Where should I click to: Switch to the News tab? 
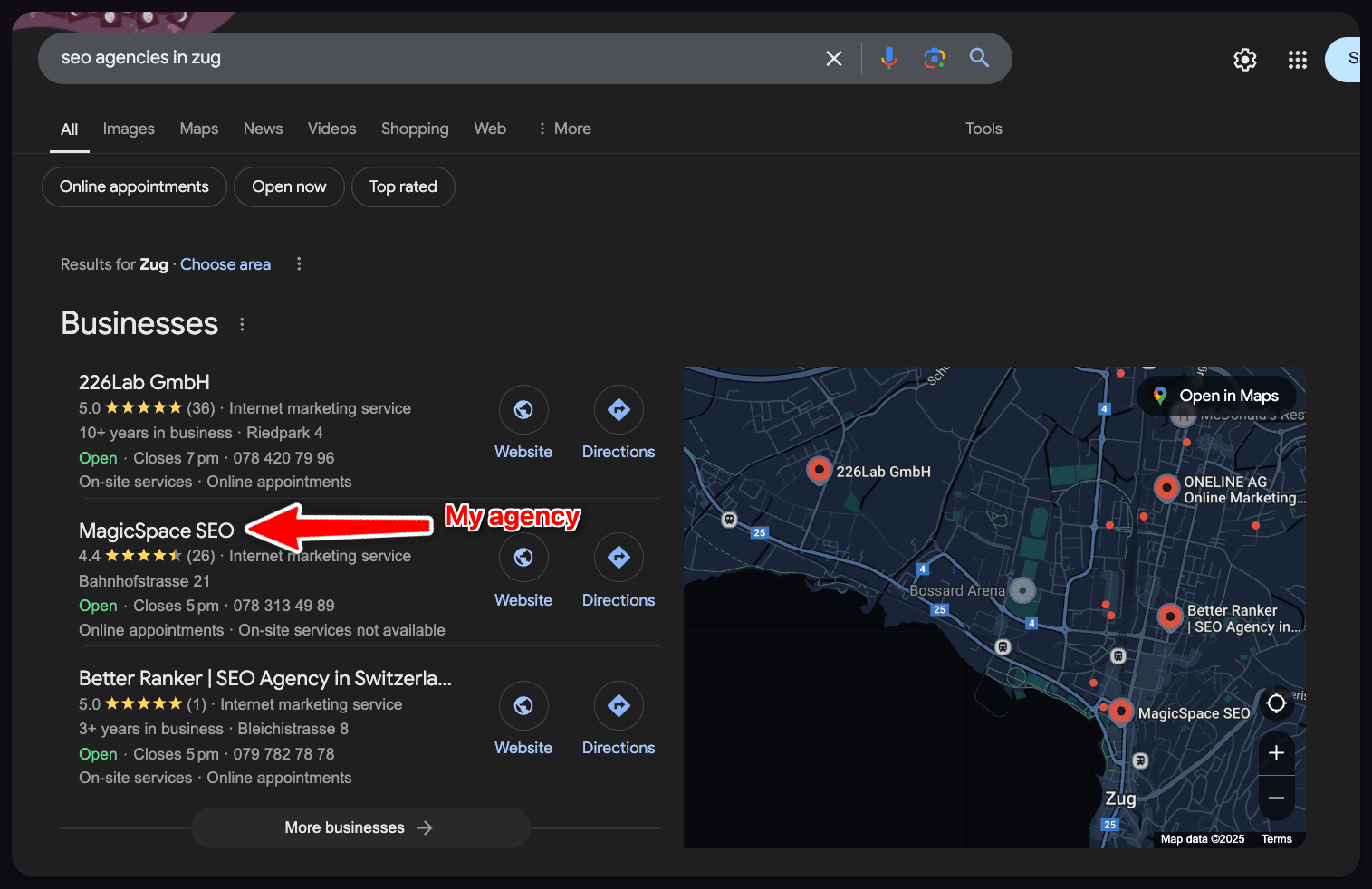[263, 129]
